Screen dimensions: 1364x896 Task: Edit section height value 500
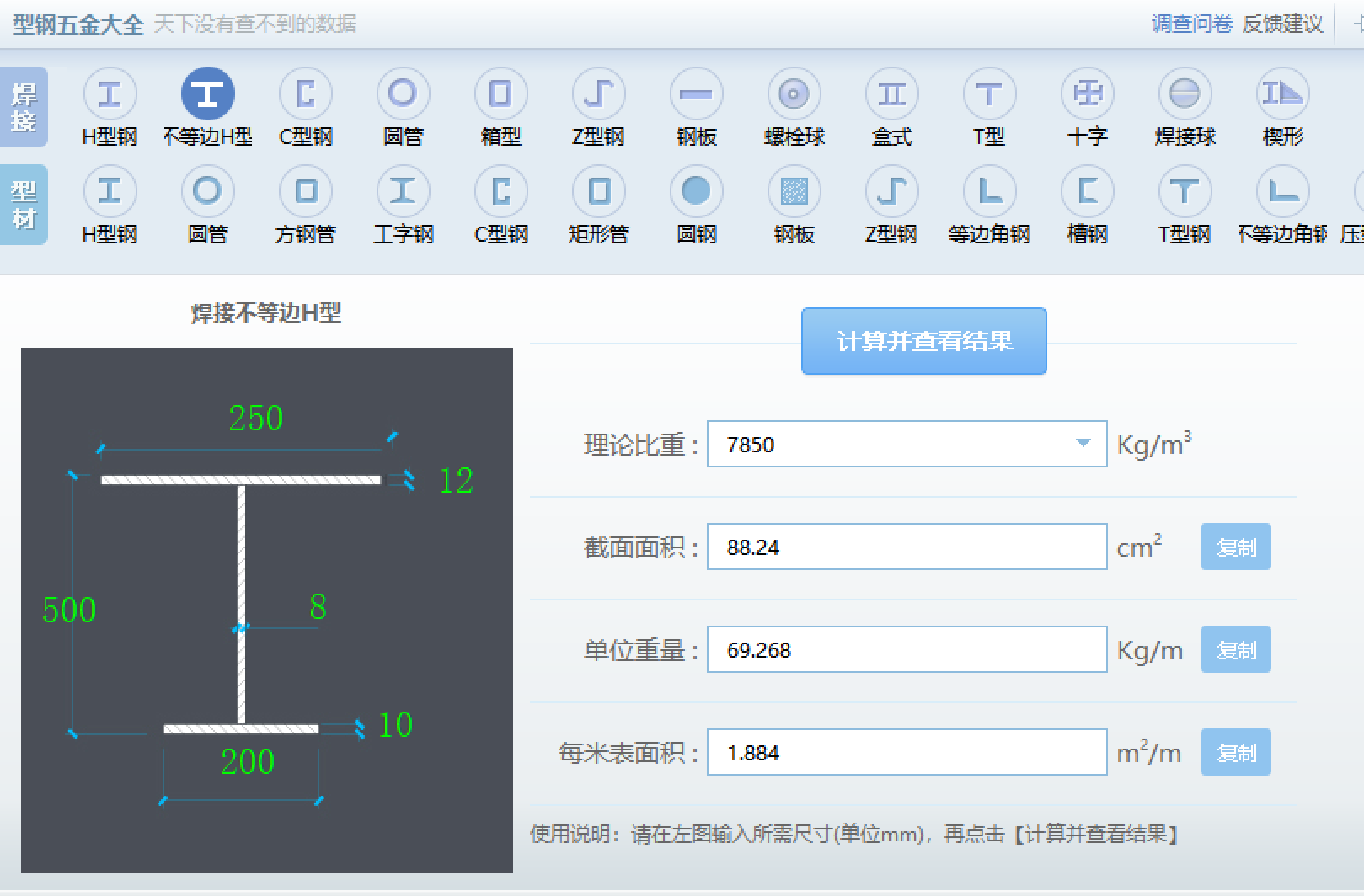[69, 610]
